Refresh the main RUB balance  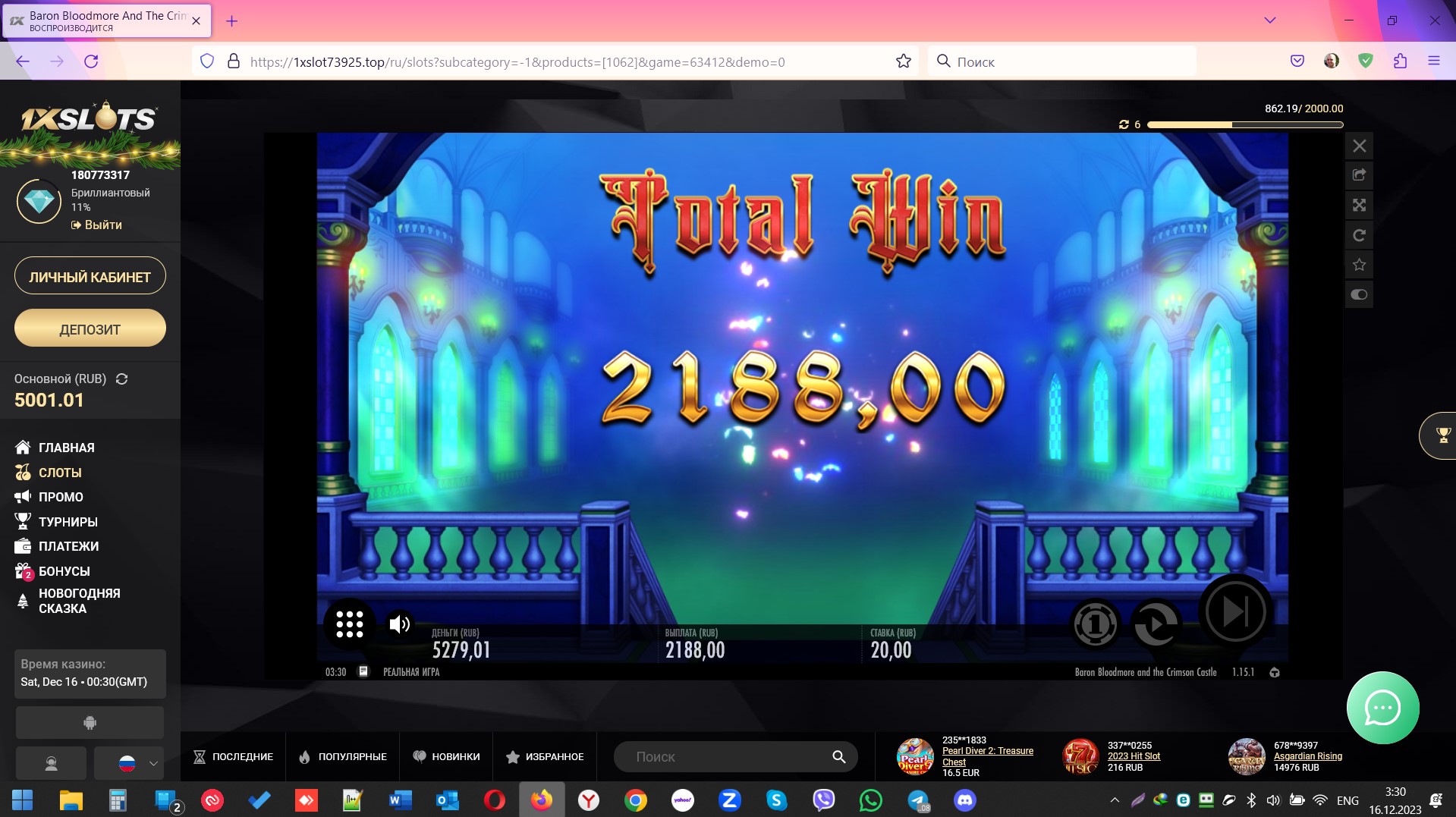121,379
